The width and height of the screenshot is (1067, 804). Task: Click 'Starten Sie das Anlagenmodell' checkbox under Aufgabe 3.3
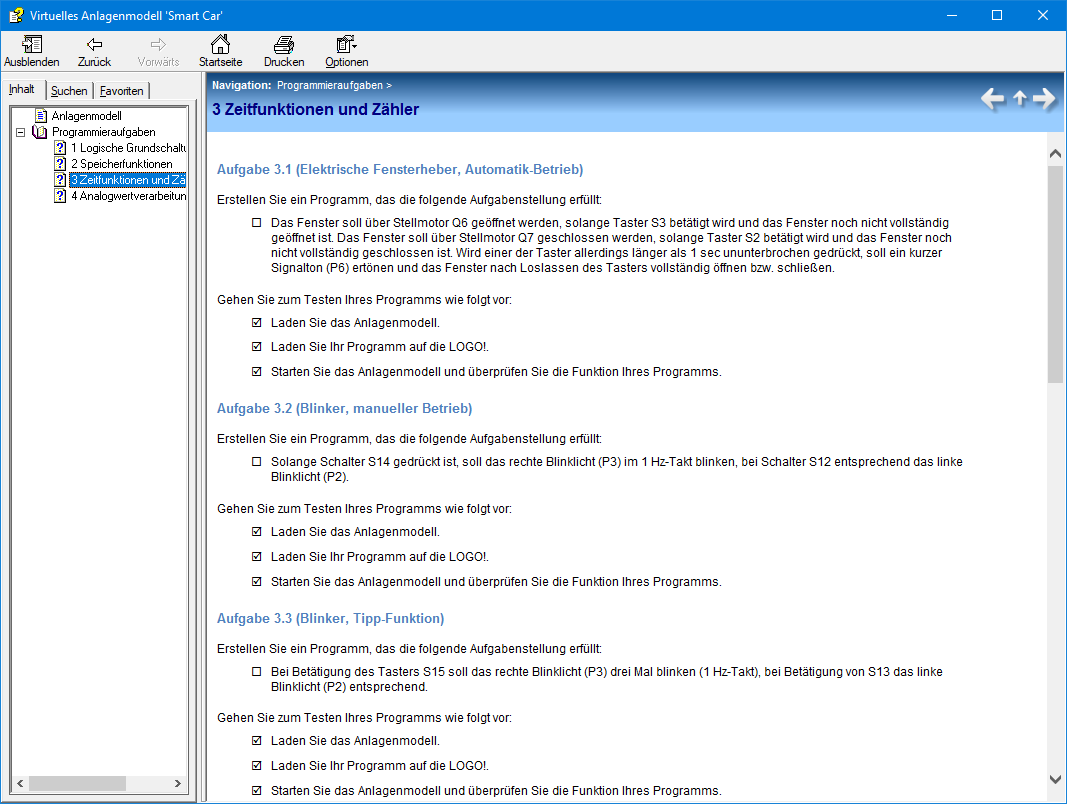coord(257,790)
